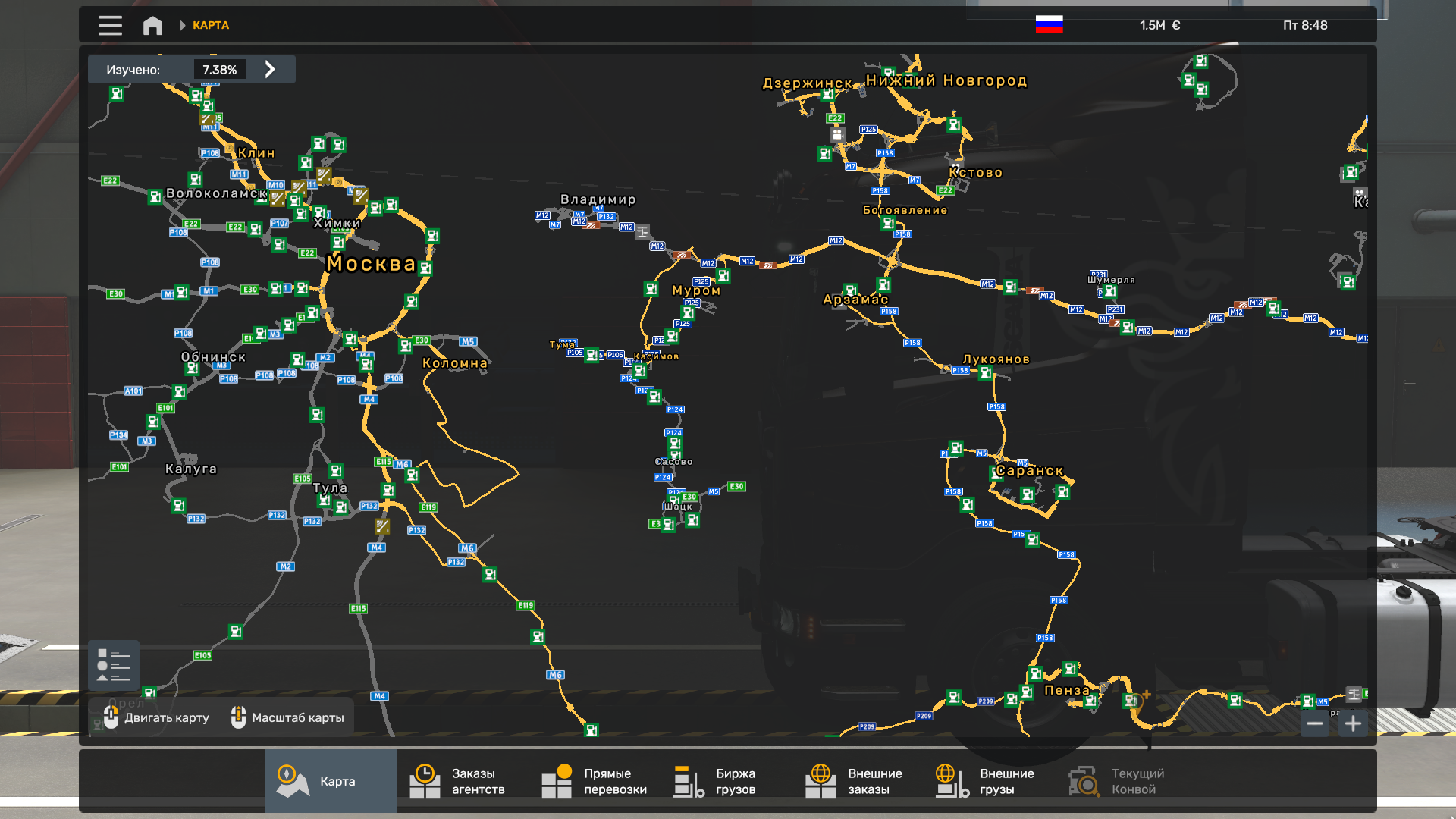1456x819 pixels.
Task: Select recruitment agency icon near Дзержинск
Action: tap(837, 134)
